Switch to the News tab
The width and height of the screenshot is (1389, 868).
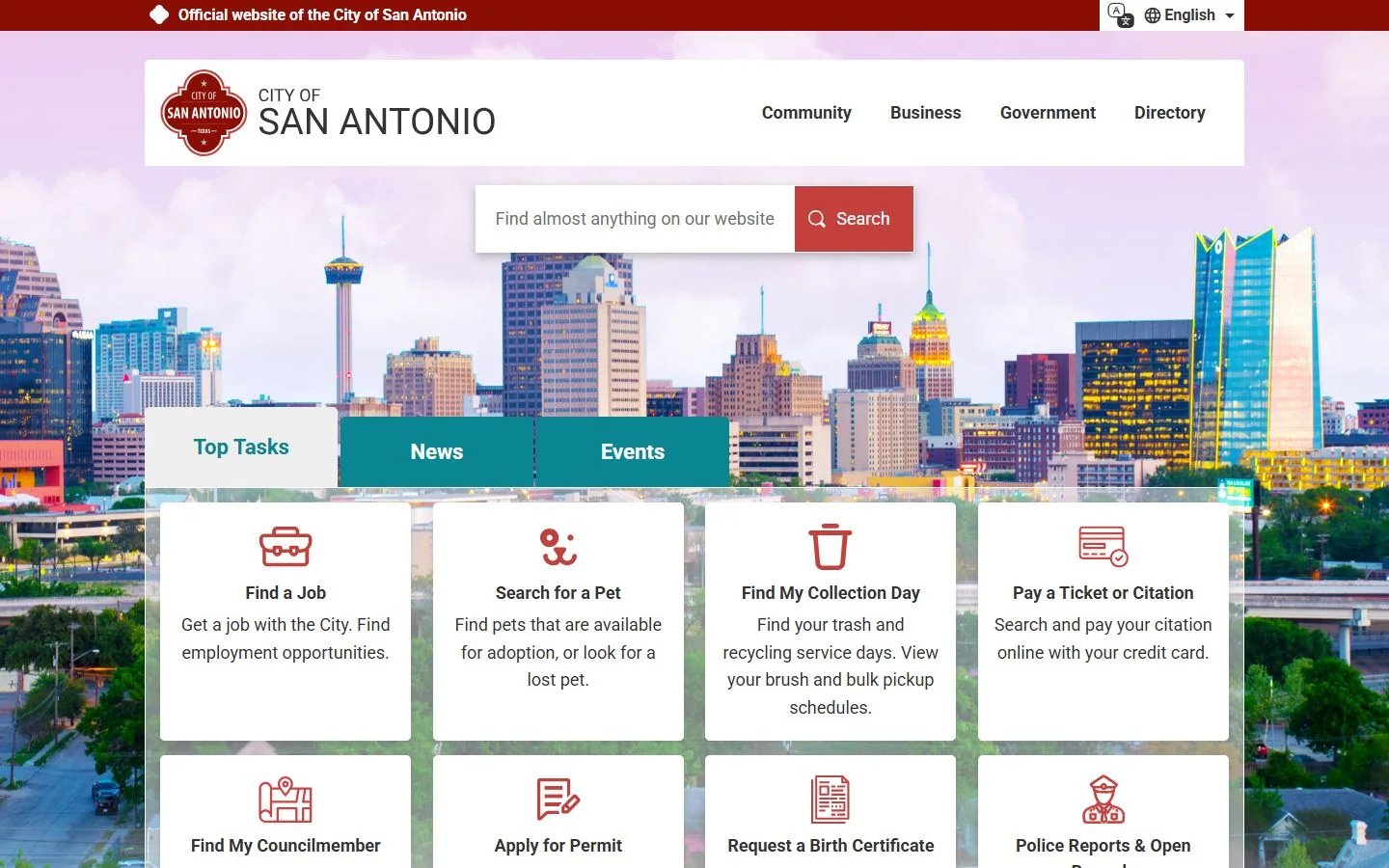437,451
